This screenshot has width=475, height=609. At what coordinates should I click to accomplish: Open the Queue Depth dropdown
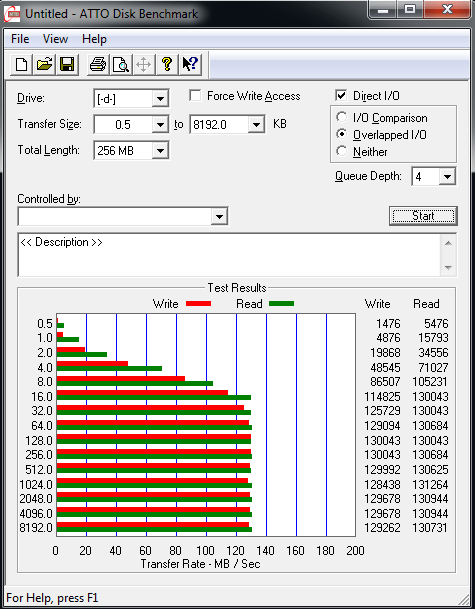pos(447,177)
